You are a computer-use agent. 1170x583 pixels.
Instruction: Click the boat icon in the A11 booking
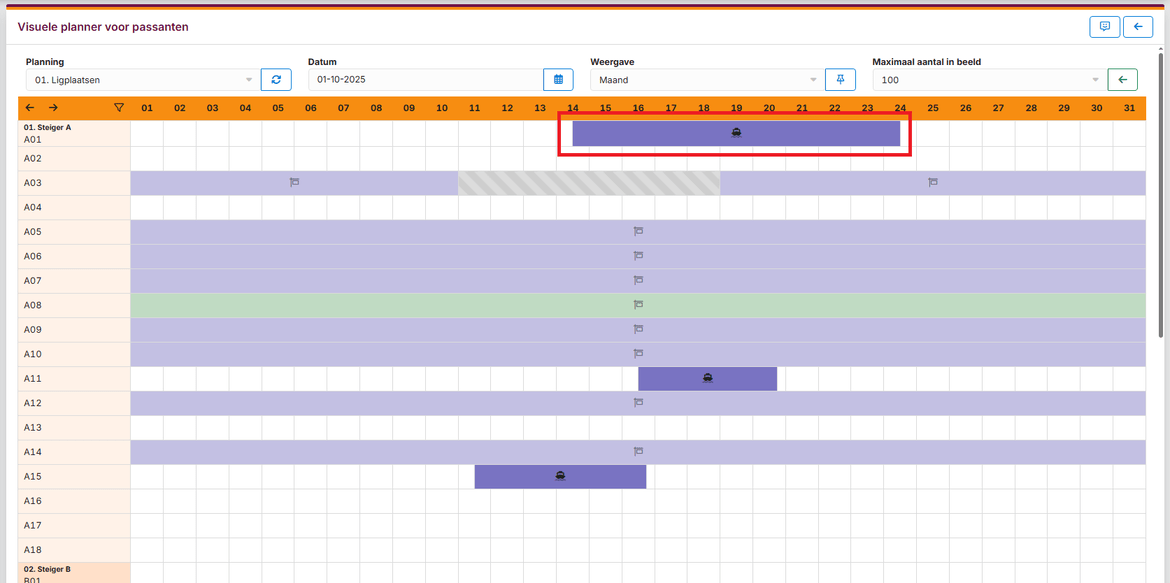[707, 378]
